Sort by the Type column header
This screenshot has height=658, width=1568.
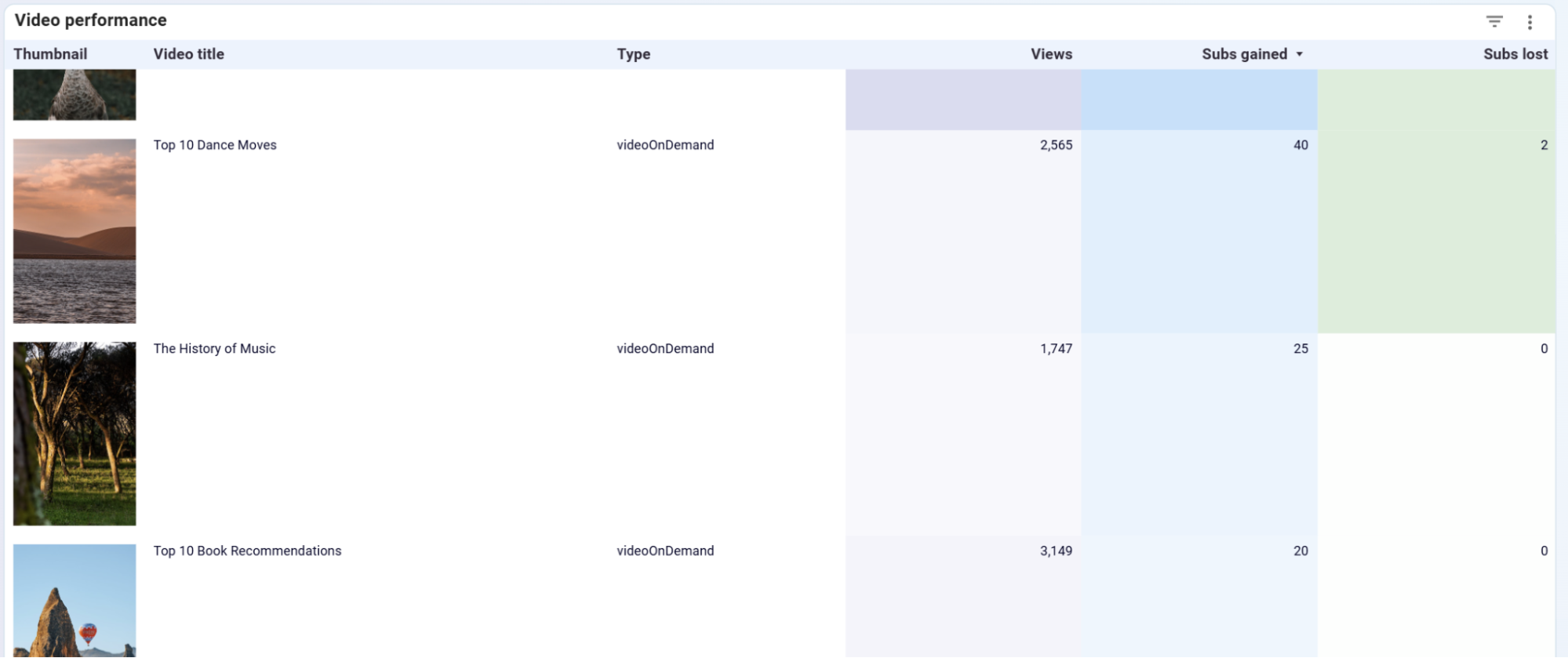(x=633, y=54)
